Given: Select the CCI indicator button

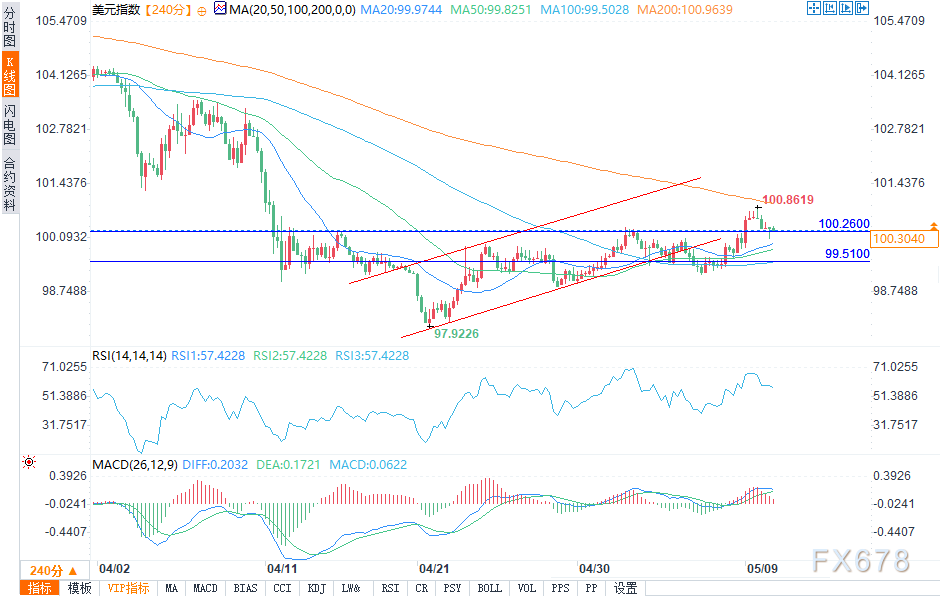Looking at the screenshot, I should 283,588.
